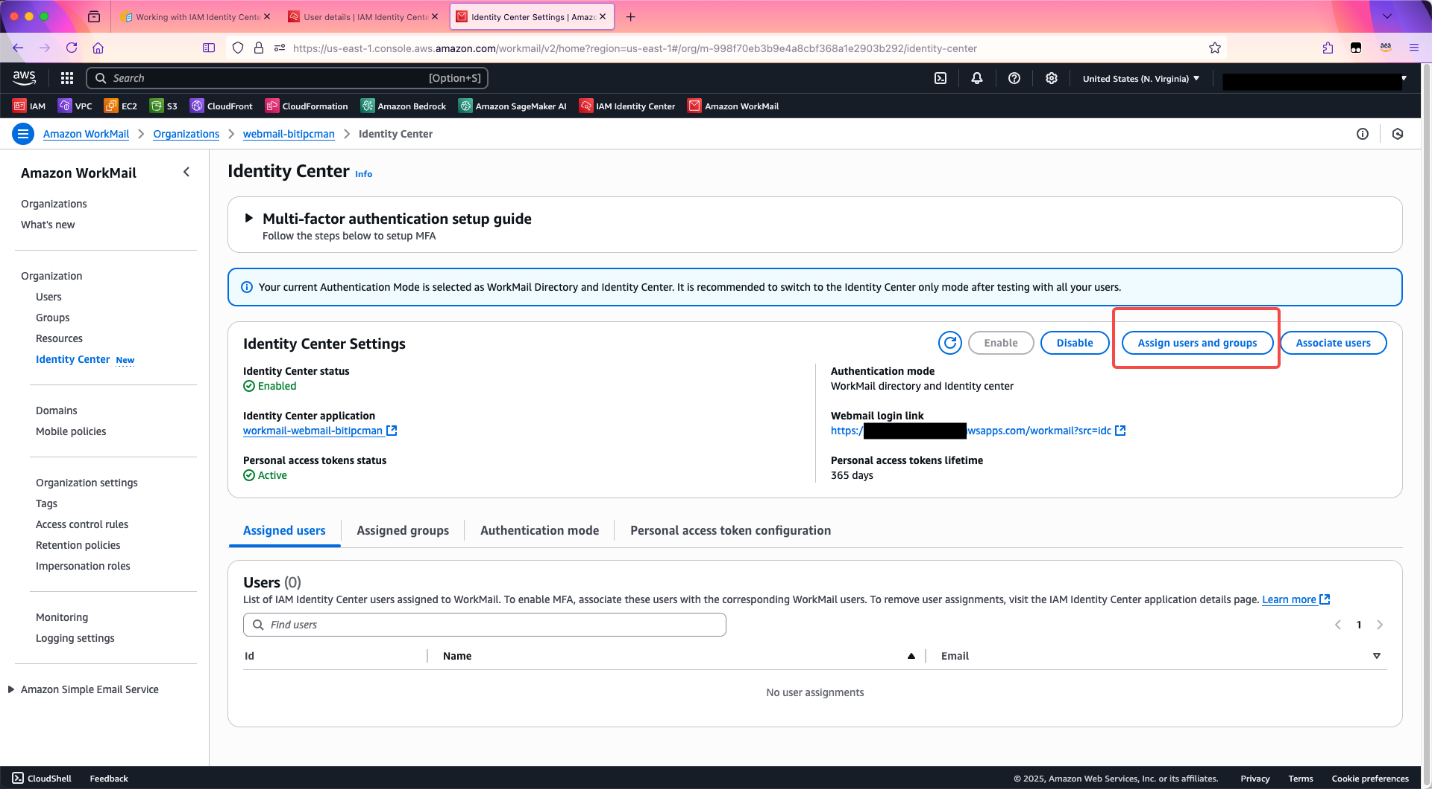Open the AWS help question-mark menu

1014,78
